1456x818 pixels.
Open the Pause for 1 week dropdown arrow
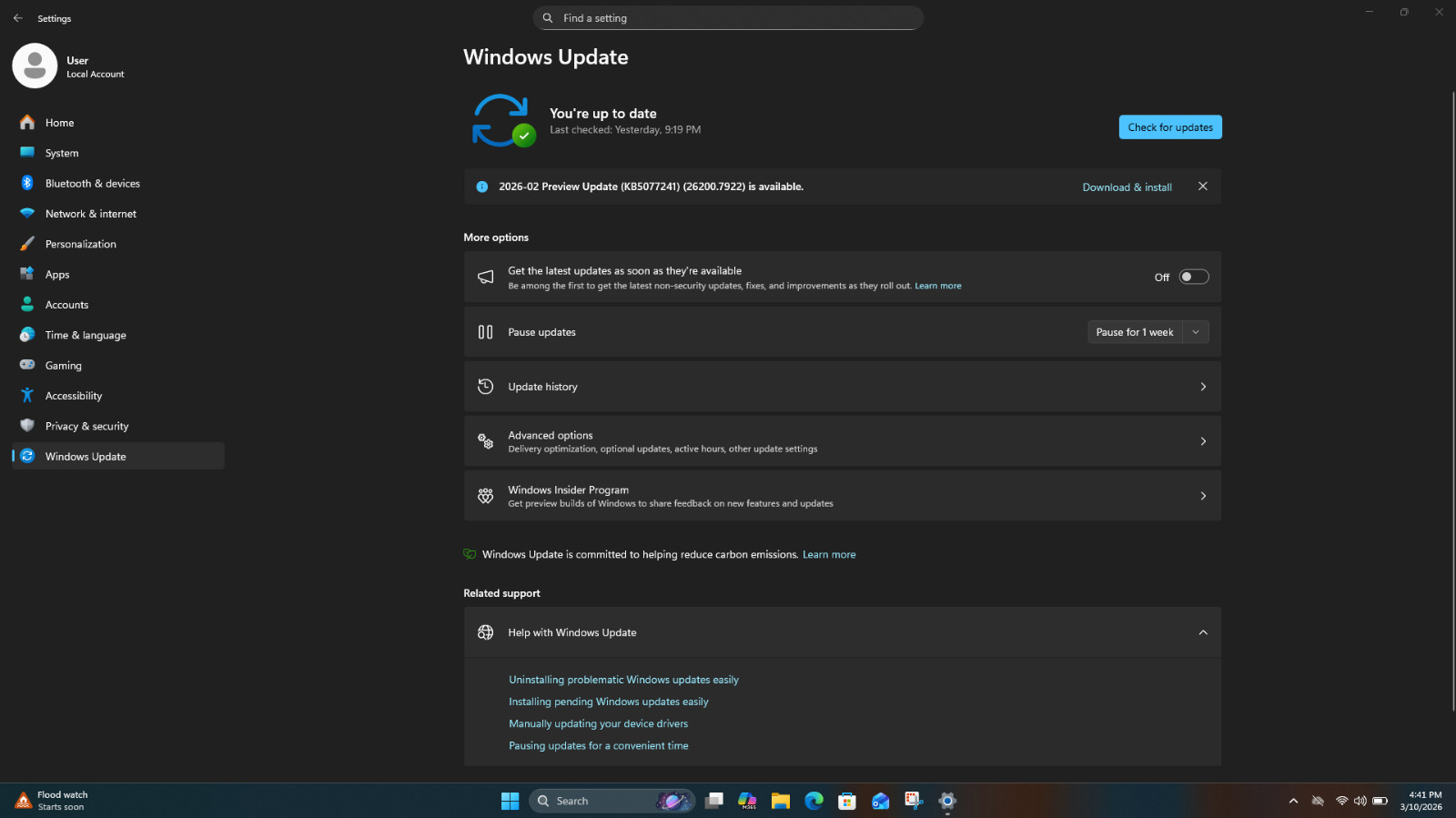pyautogui.click(x=1196, y=332)
